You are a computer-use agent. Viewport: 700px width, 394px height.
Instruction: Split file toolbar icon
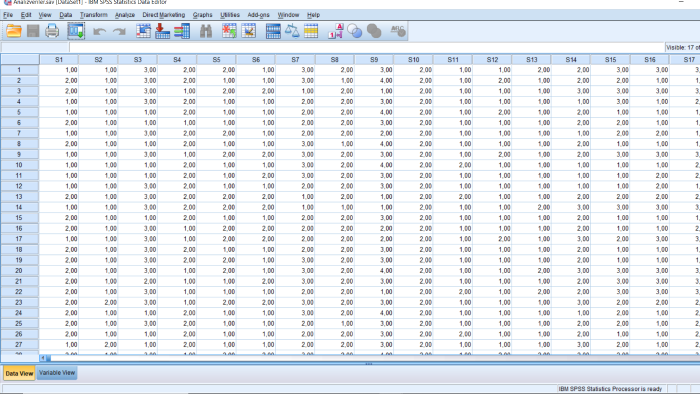pyautogui.click(x=273, y=31)
